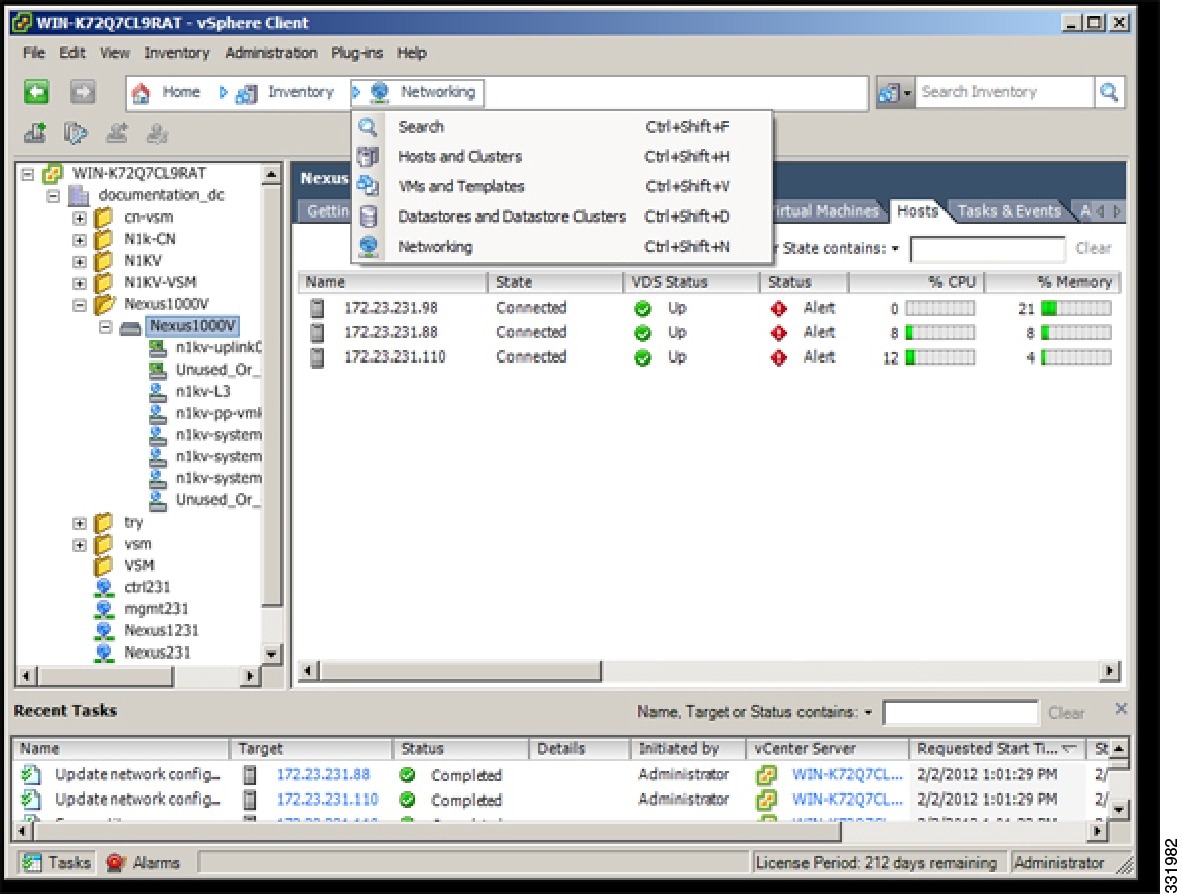Open the File menu

(x=33, y=53)
